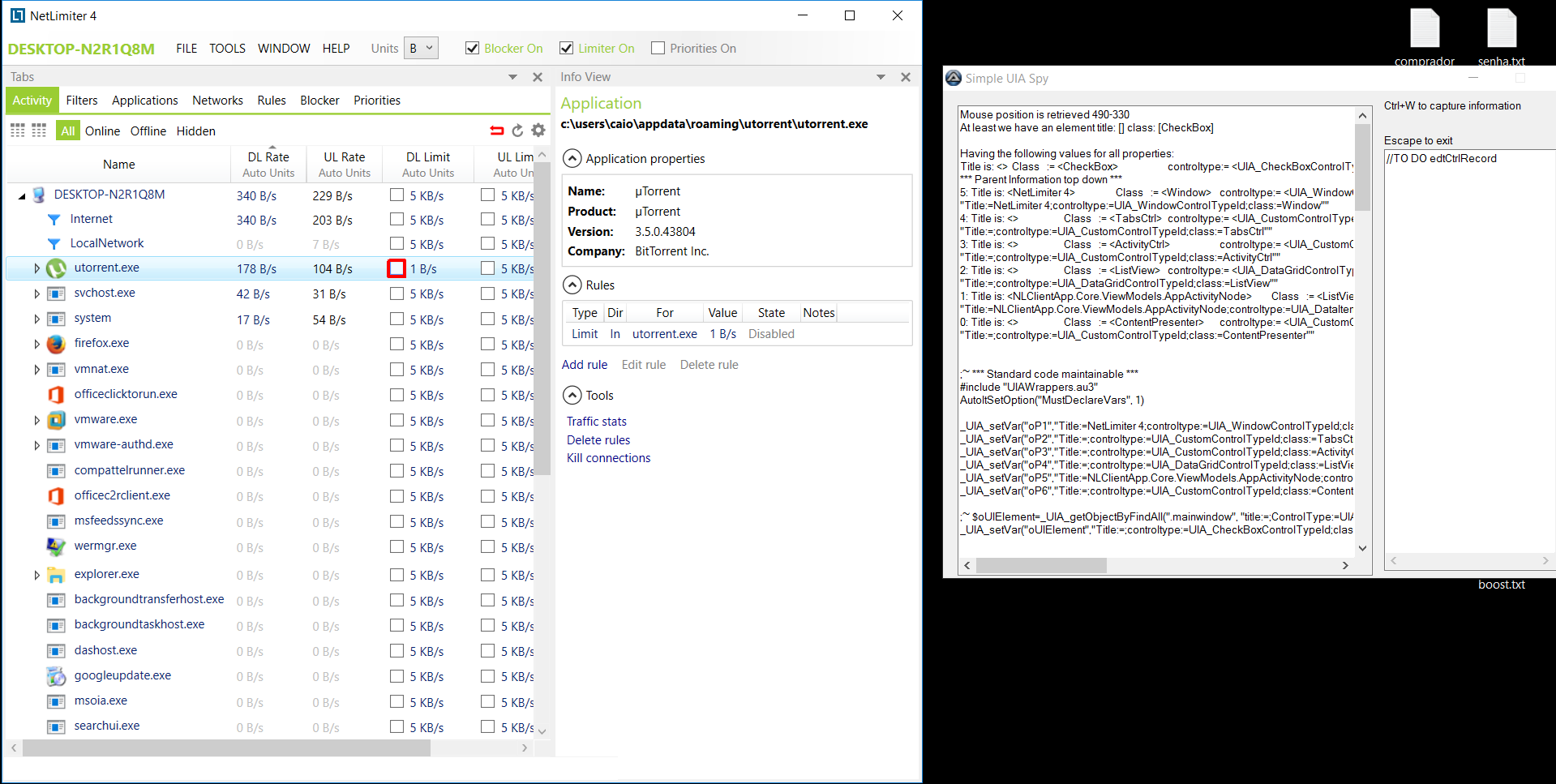Open the TOOLS menu
The width and height of the screenshot is (1556, 784).
[x=227, y=48]
